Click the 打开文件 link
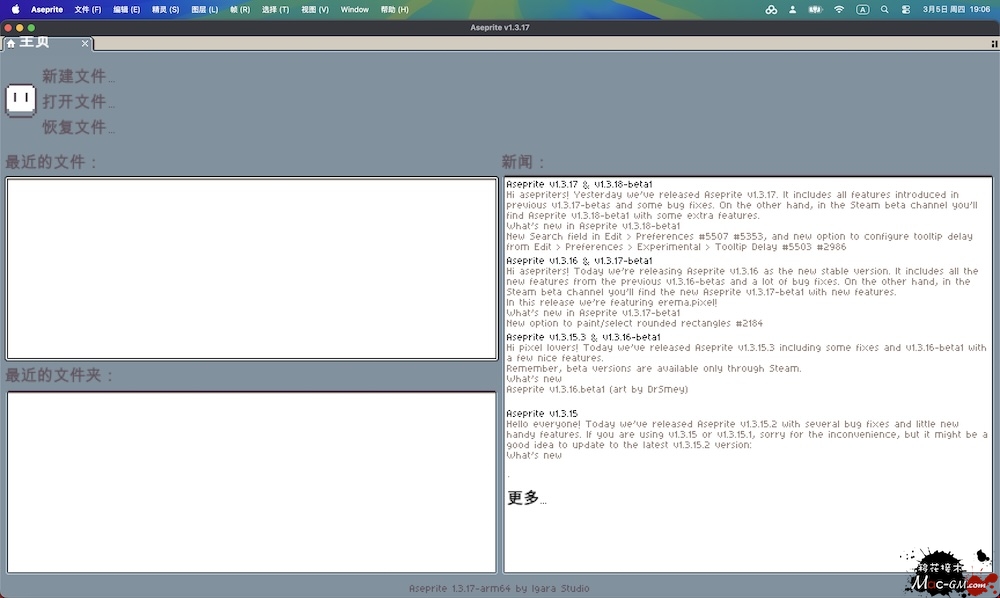Screen dimensions: 1000x598 pyautogui.click(x=78, y=102)
